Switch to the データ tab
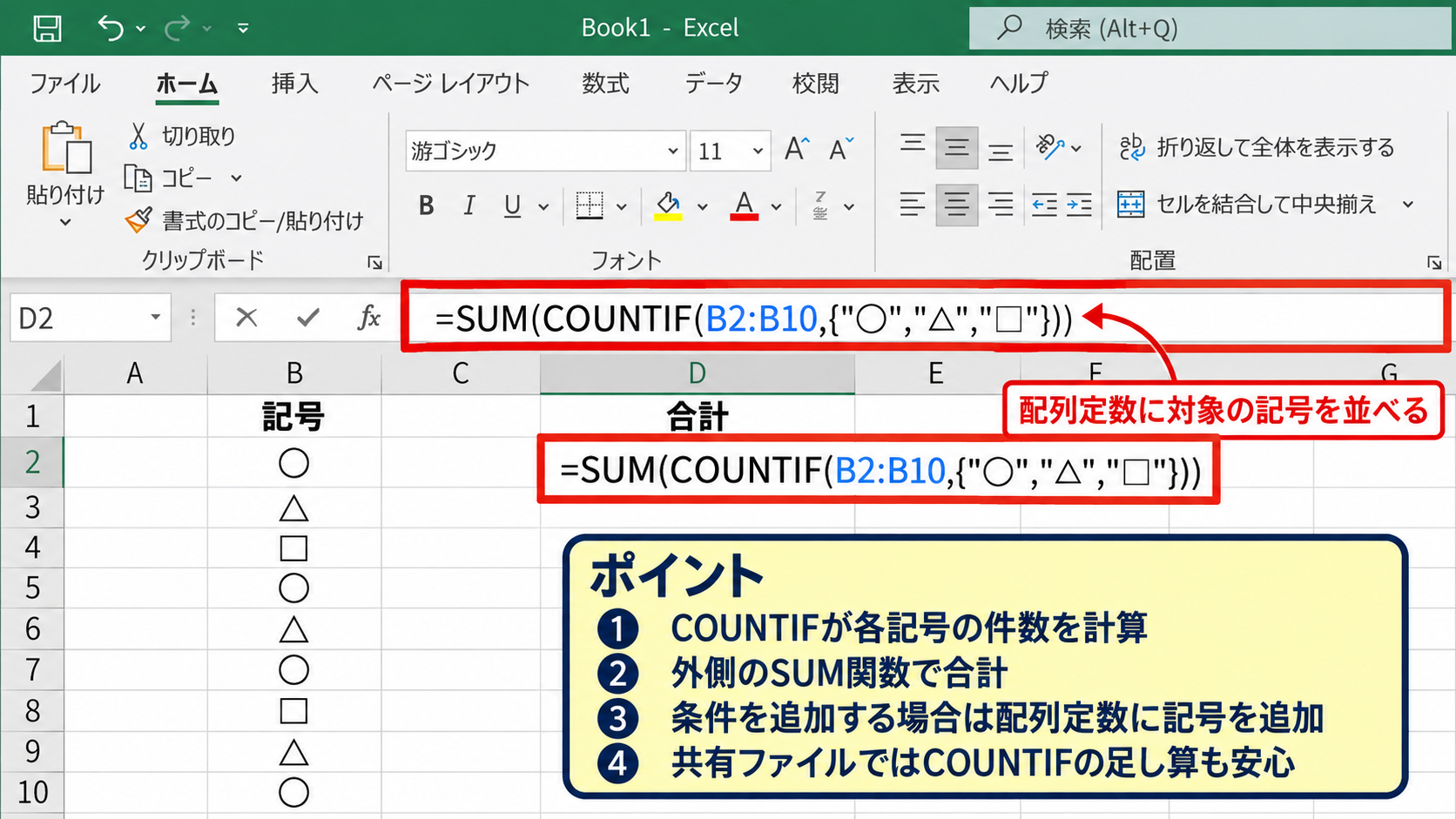 (713, 84)
